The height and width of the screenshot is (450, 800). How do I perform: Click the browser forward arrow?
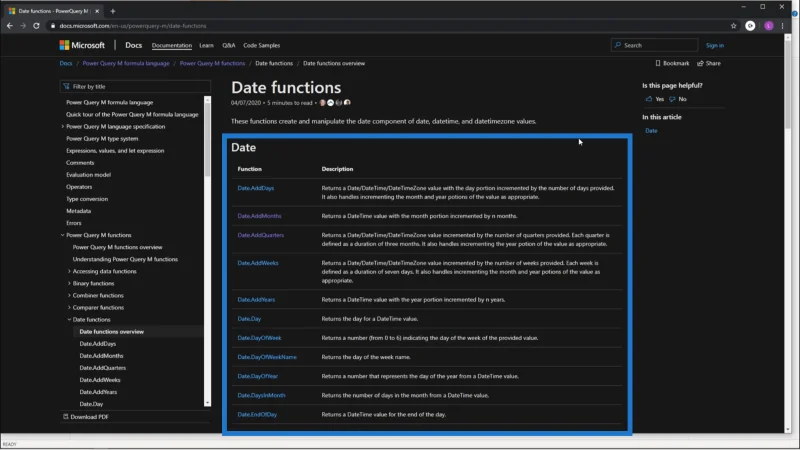[x=23, y=26]
